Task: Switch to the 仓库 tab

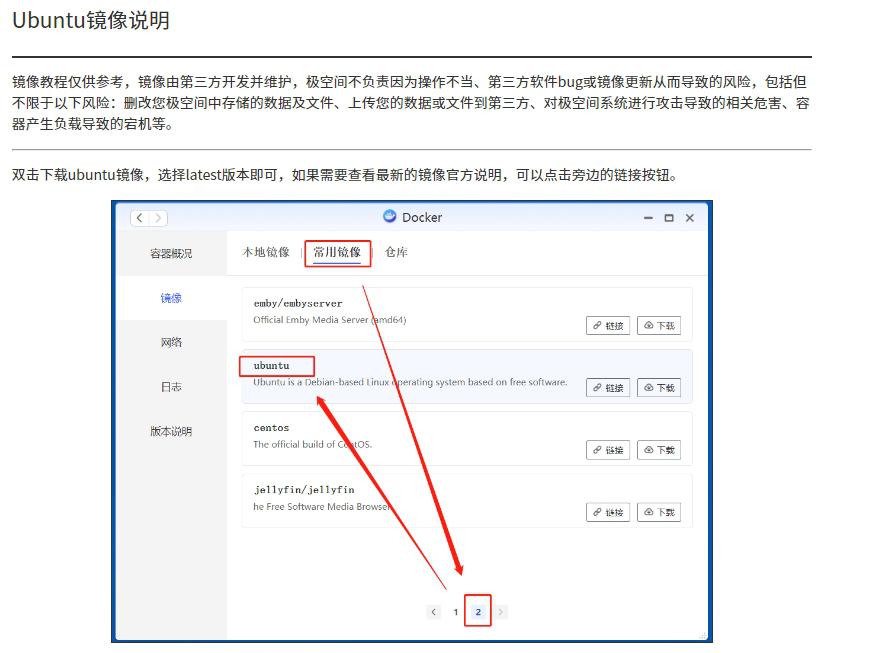Action: tap(396, 252)
